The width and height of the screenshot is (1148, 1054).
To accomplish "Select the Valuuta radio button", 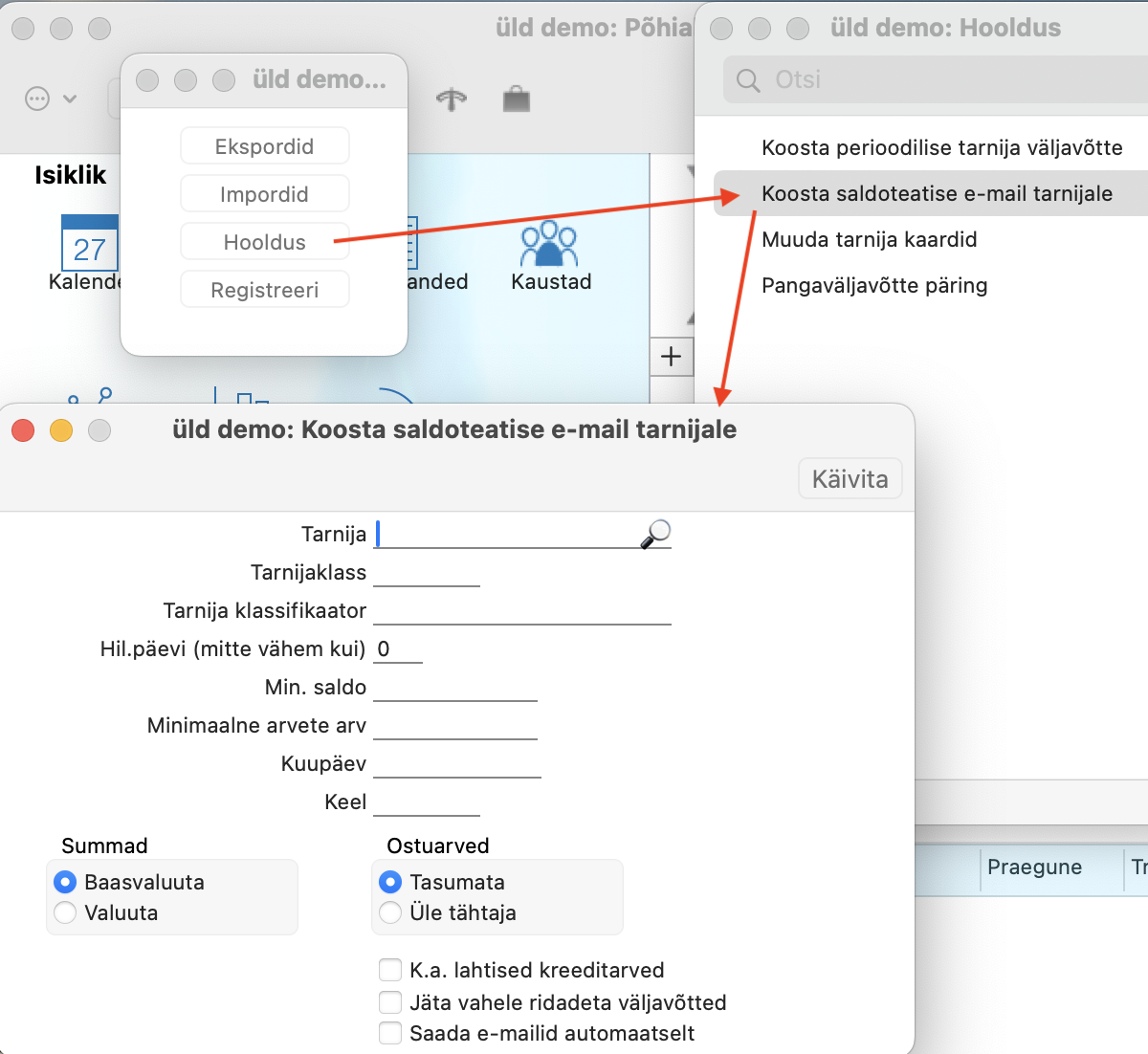I will click(65, 912).
